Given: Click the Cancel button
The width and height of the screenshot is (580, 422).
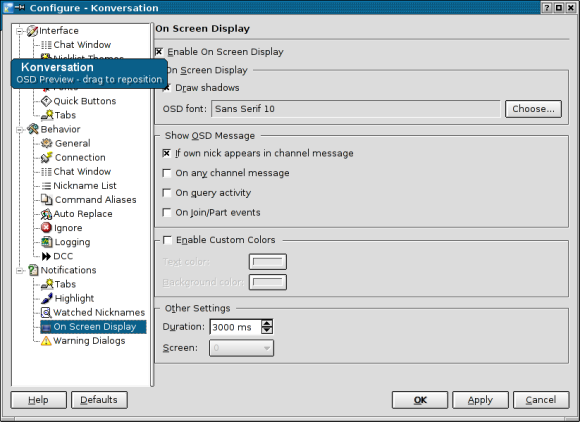Looking at the screenshot, I should coord(541,400).
